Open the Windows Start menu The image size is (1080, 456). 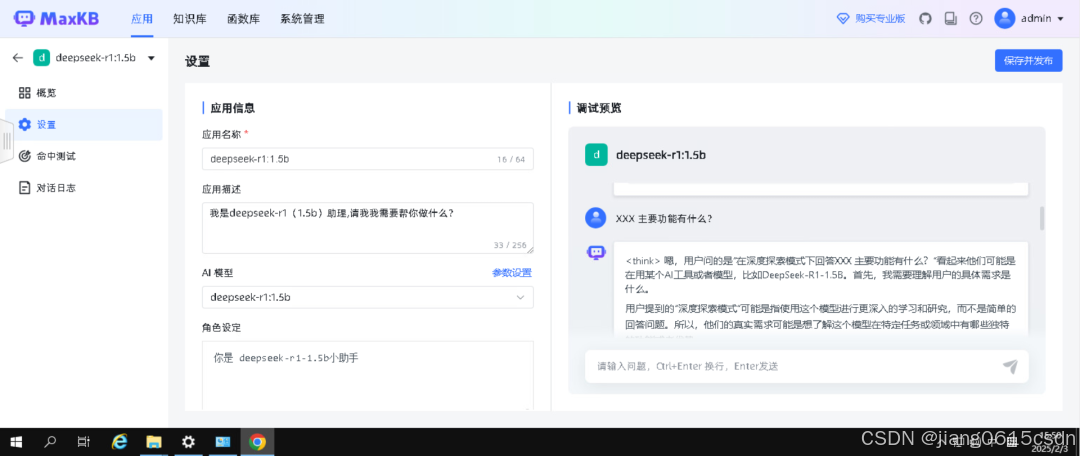click(x=15, y=442)
